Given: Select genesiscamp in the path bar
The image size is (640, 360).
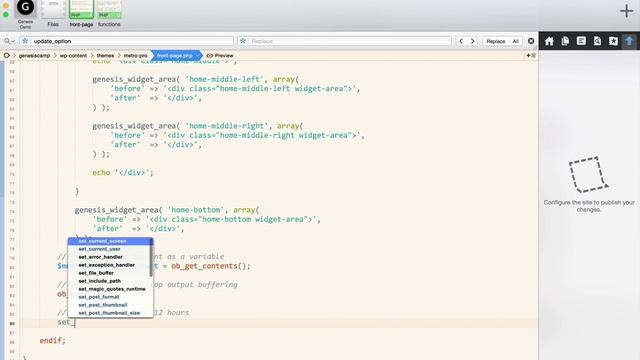Looking at the screenshot, I should click(34, 56).
